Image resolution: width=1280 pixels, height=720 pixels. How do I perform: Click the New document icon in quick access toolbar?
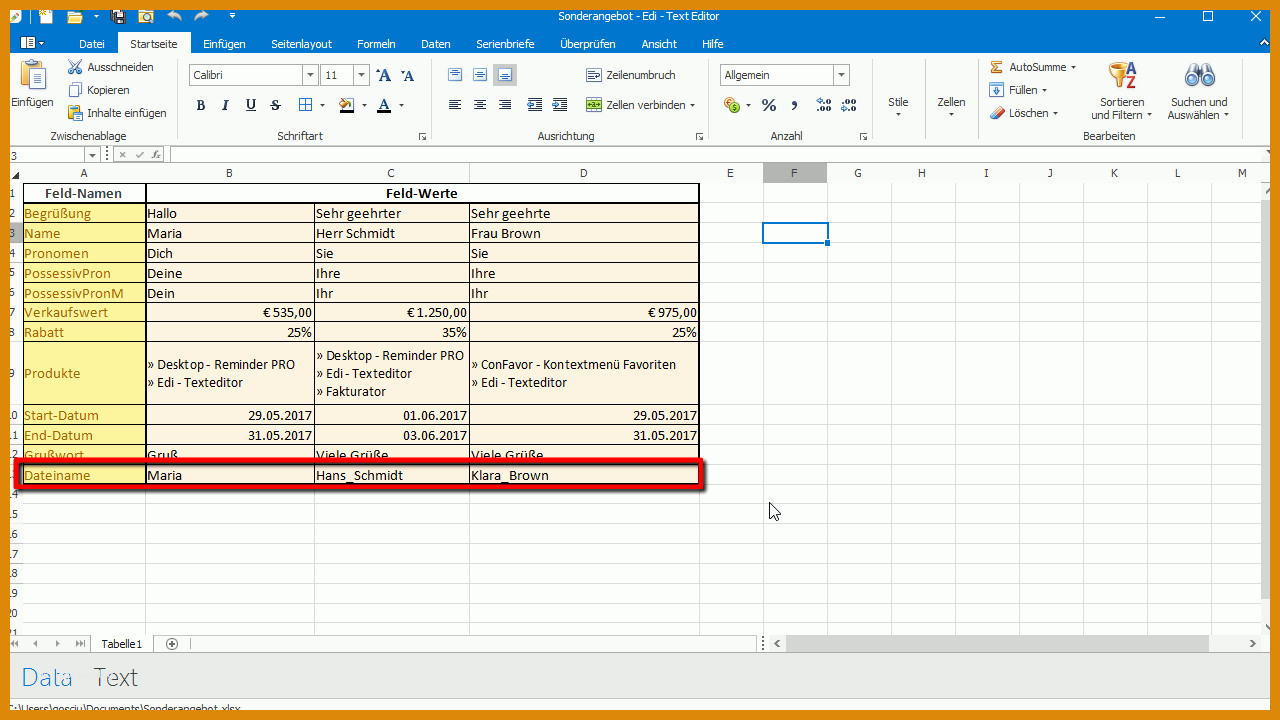(47, 16)
